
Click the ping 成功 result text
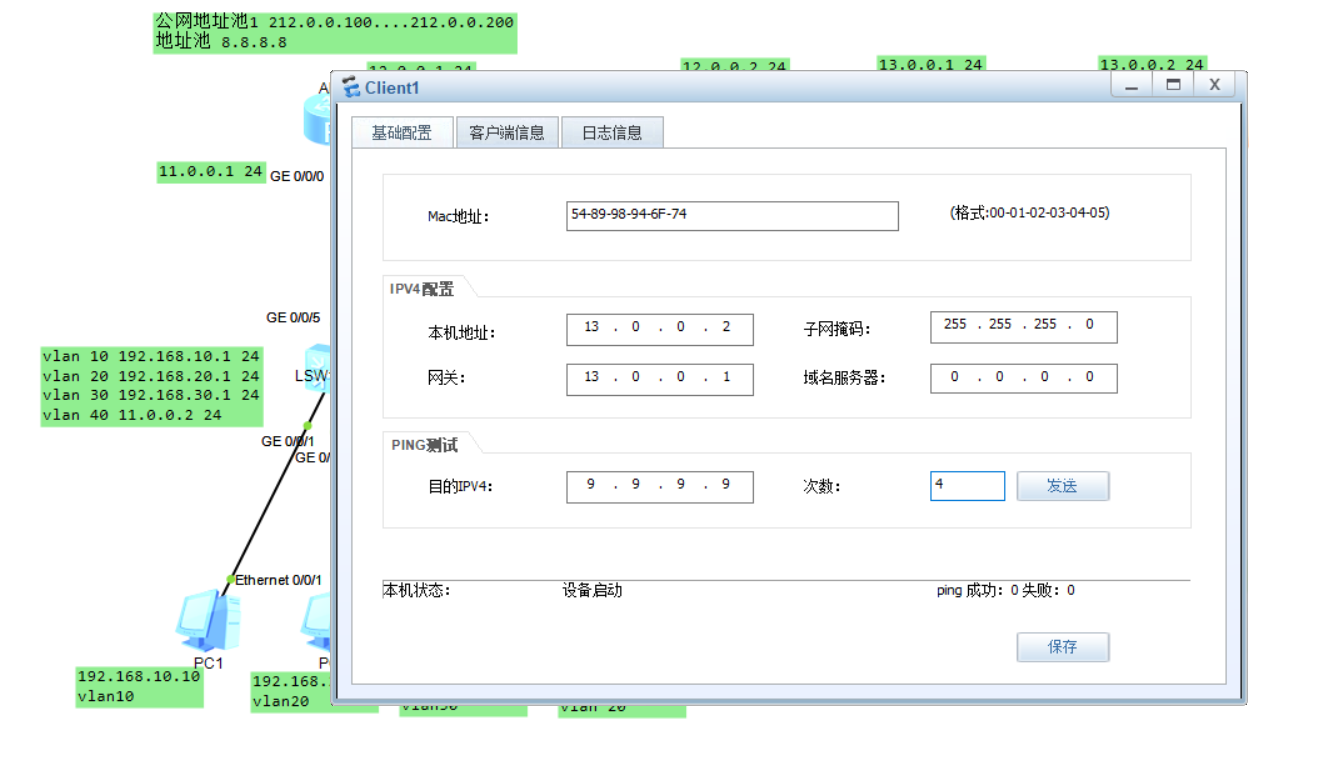coord(1006,591)
